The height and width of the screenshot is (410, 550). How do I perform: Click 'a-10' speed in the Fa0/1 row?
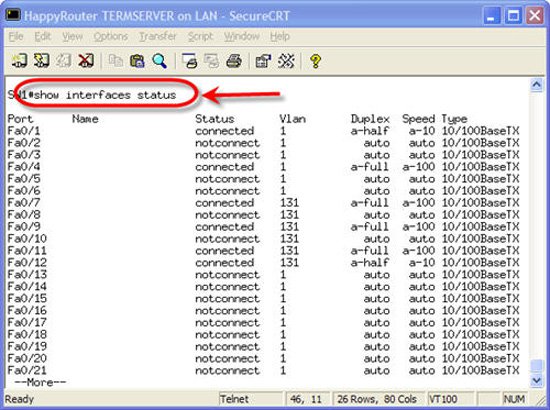pos(421,131)
